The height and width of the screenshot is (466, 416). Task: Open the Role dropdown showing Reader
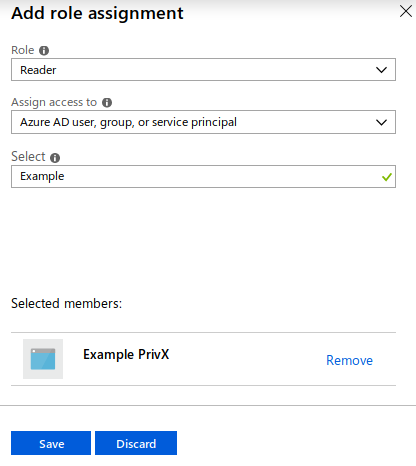tap(203, 70)
